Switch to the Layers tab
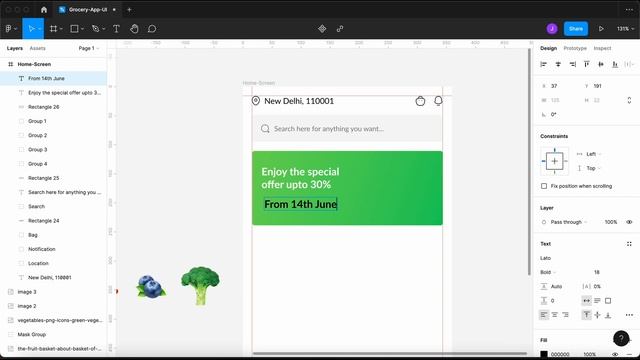Viewport: 640px width, 360px height. (15, 48)
